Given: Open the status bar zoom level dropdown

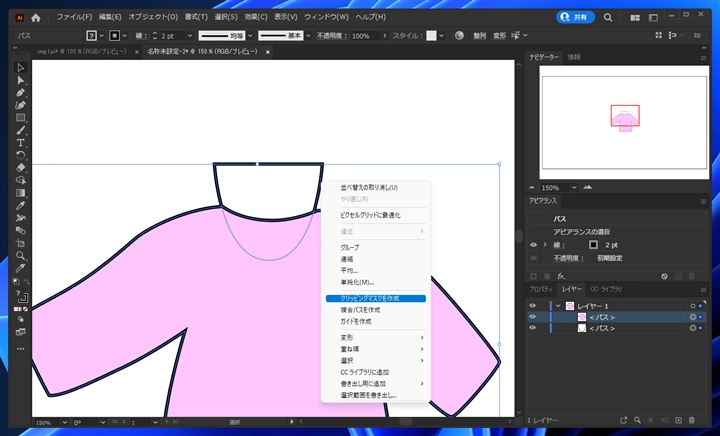Looking at the screenshot, I should click(64, 422).
